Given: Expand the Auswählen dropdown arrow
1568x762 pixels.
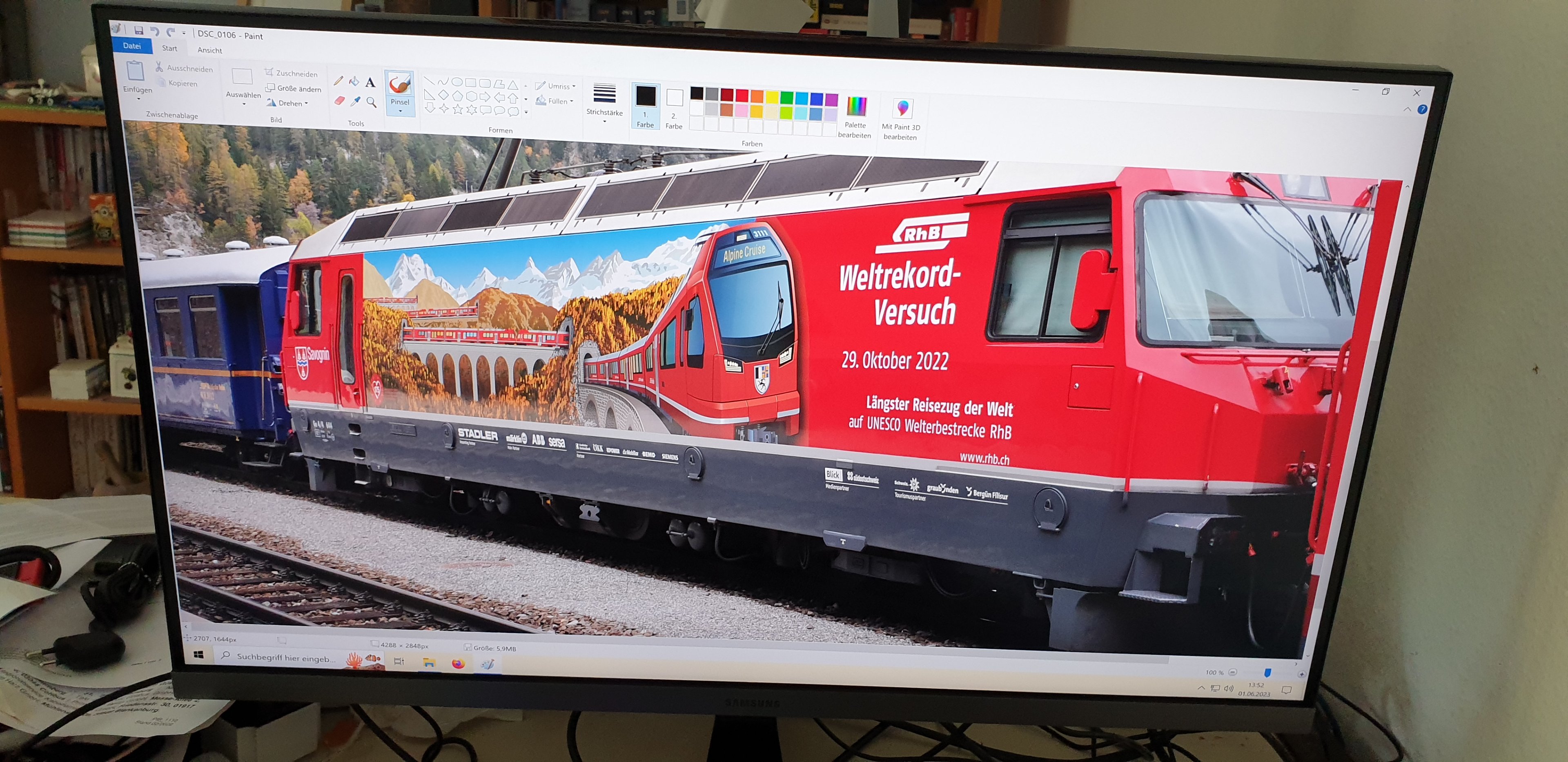Looking at the screenshot, I should 243,104.
